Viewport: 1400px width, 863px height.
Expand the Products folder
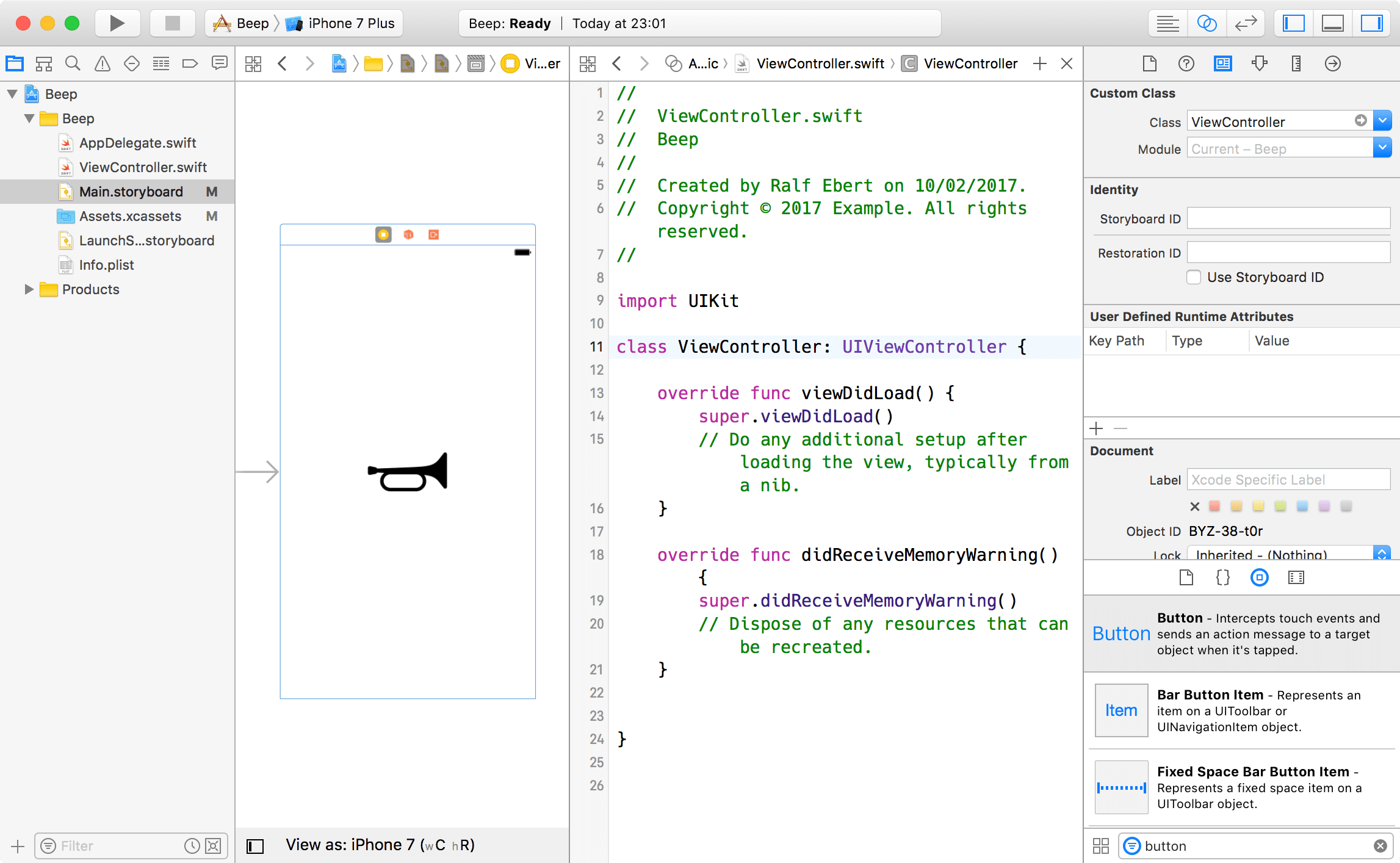pos(29,289)
